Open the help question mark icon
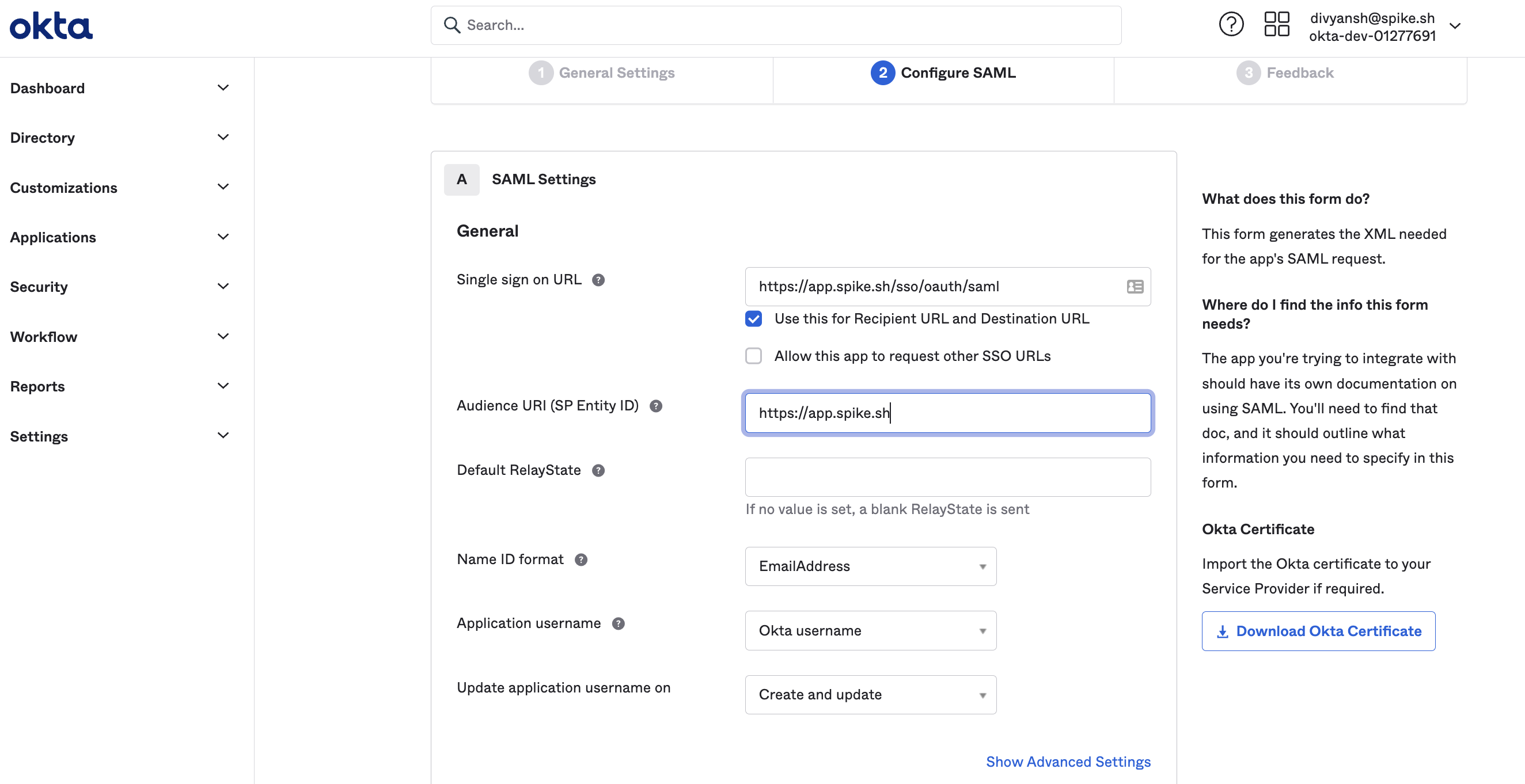This screenshot has width=1525, height=784. 1231,25
